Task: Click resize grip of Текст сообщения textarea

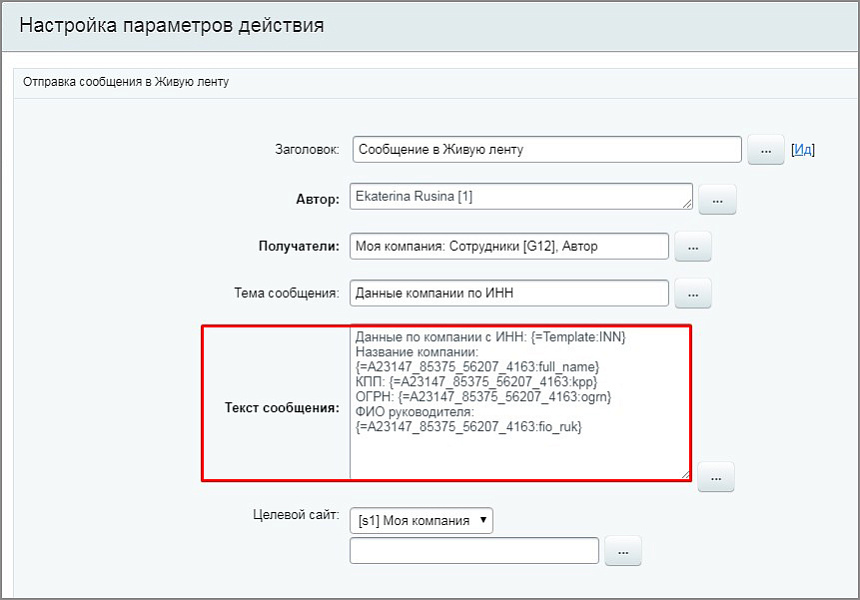Action: pyautogui.click(x=685, y=474)
